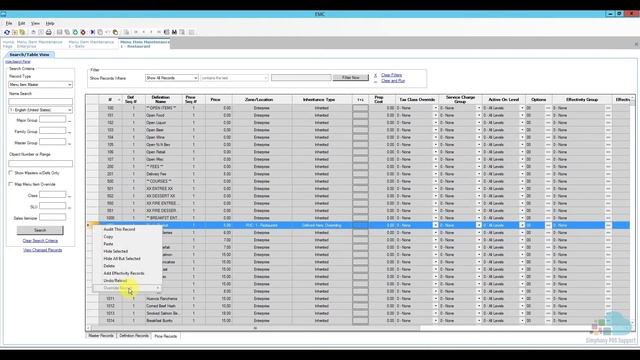This screenshot has height=360, width=640.
Task: Click the Price column header
Action: 216,100
